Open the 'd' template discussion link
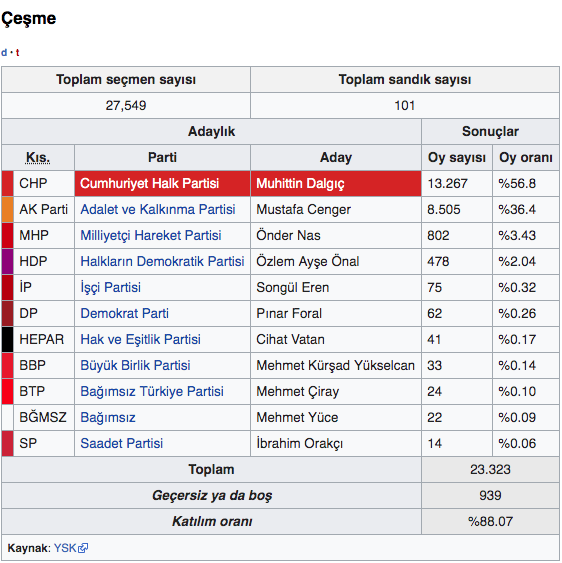 coord(4,52)
